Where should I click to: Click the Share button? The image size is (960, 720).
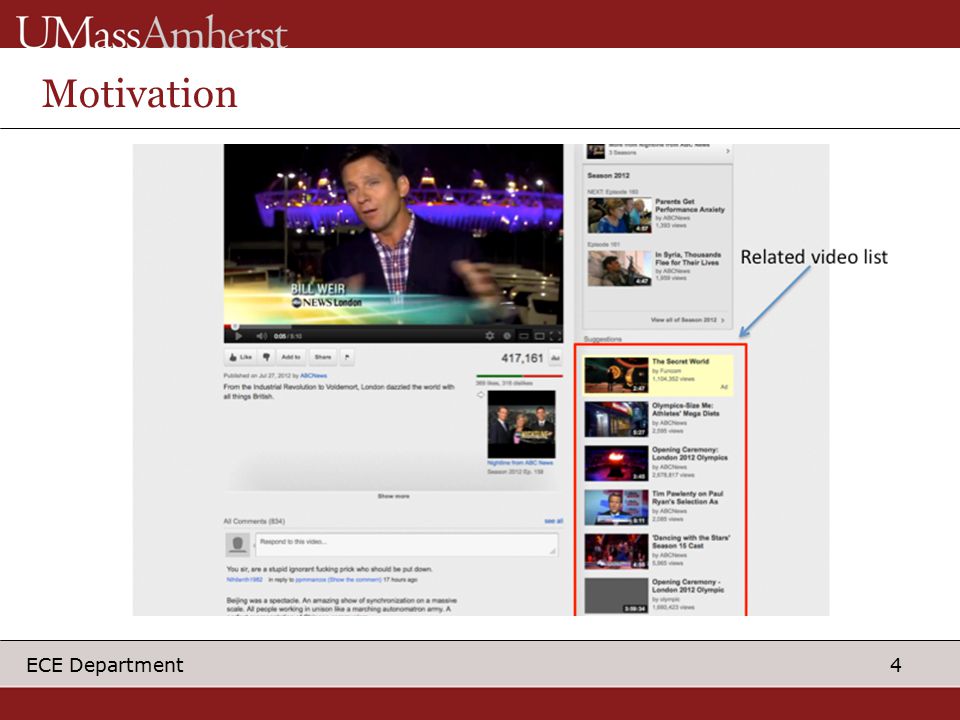point(323,357)
